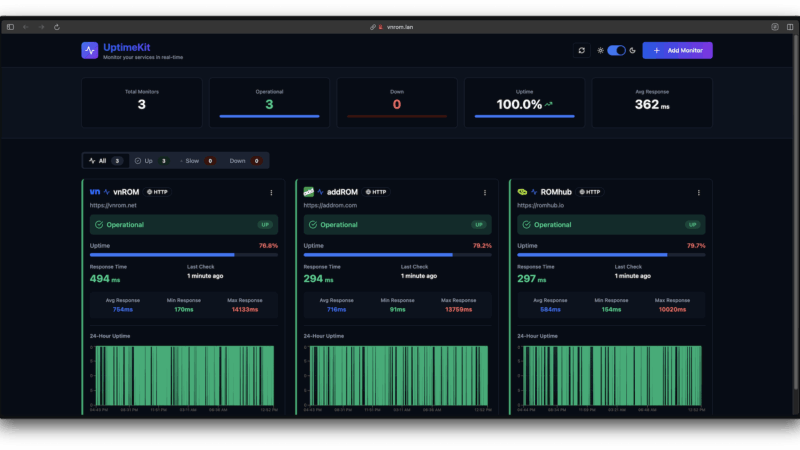Open the ROMhub three-dot options menu
Image resolution: width=800 pixels, height=450 pixels.
pos(699,192)
